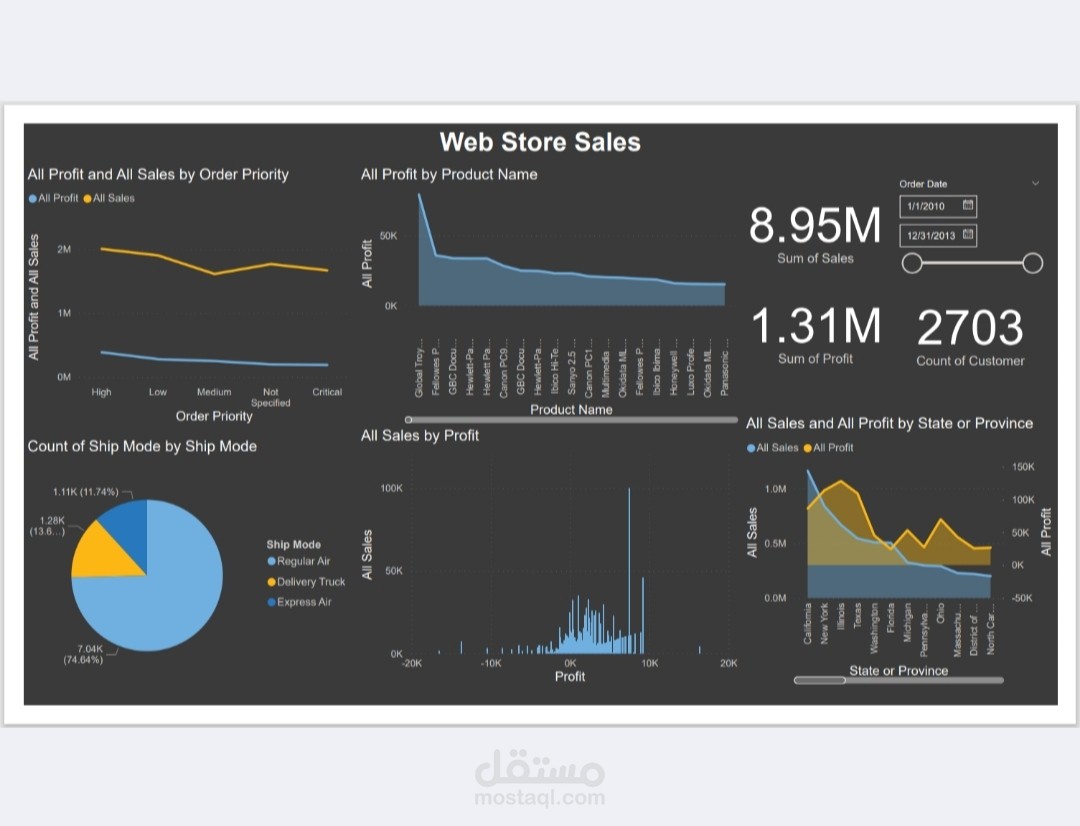Click the Low order priority axis label
Screen dimensions: 1080x826
158,392
